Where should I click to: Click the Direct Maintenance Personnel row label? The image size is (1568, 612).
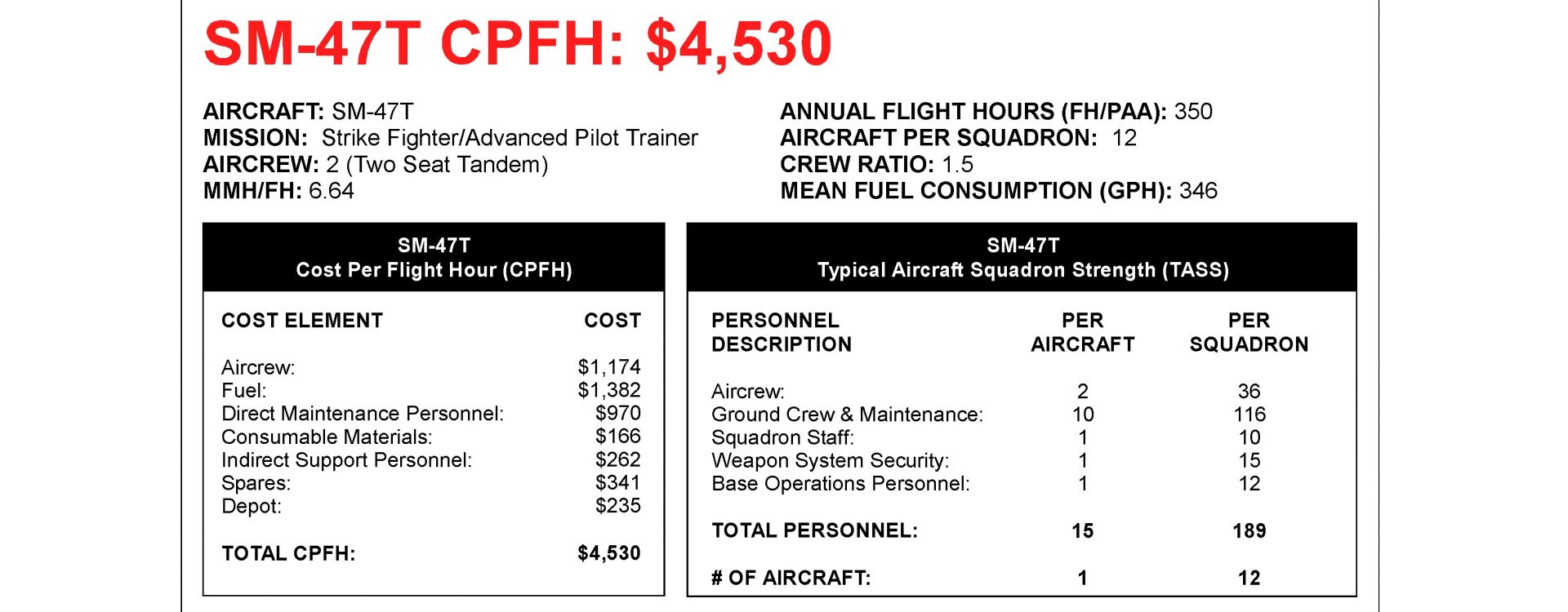tap(362, 414)
